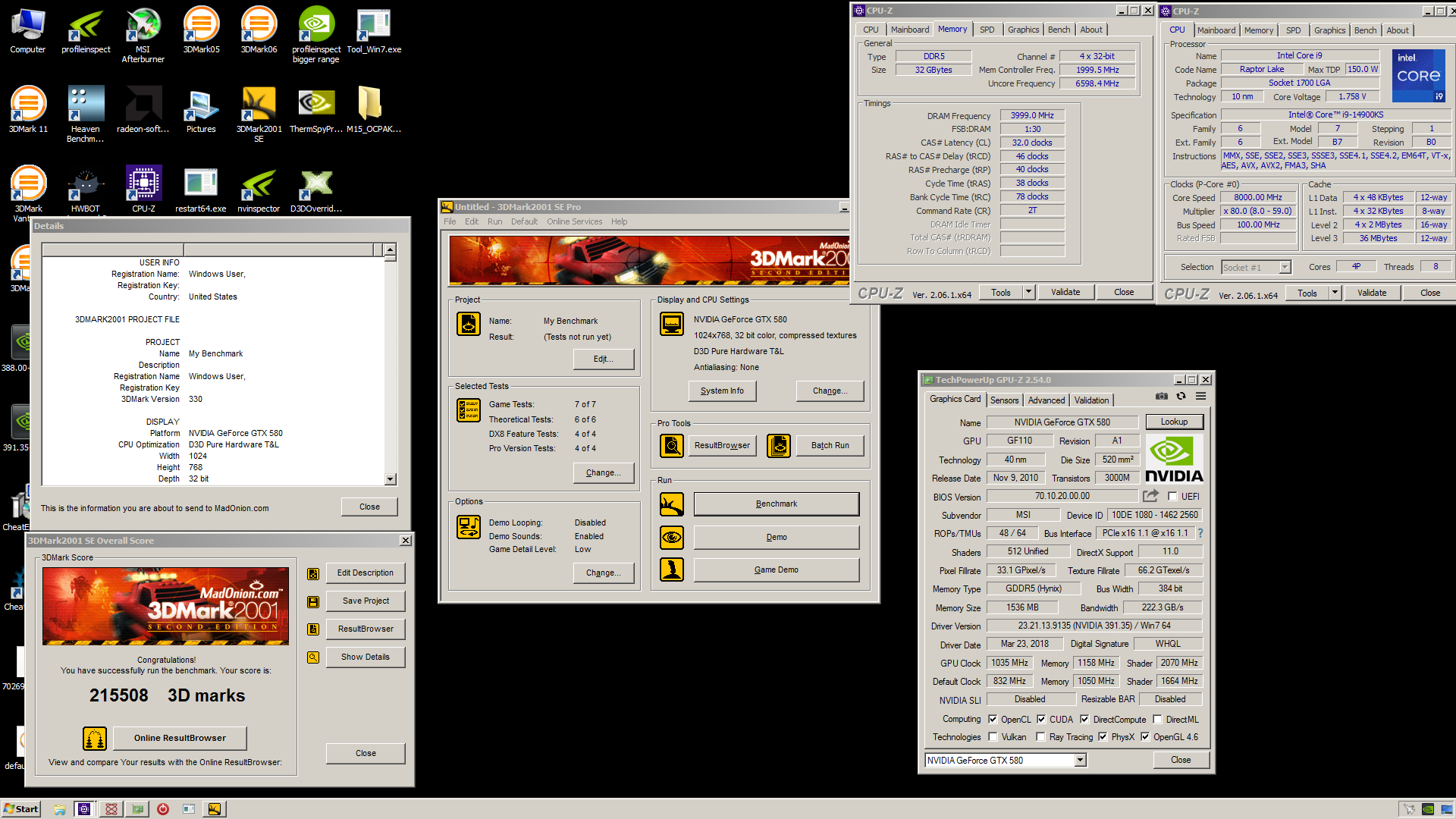Click the Game Demo icon in 3DMark2001
Image resolution: width=1456 pixels, height=819 pixels.
click(672, 570)
